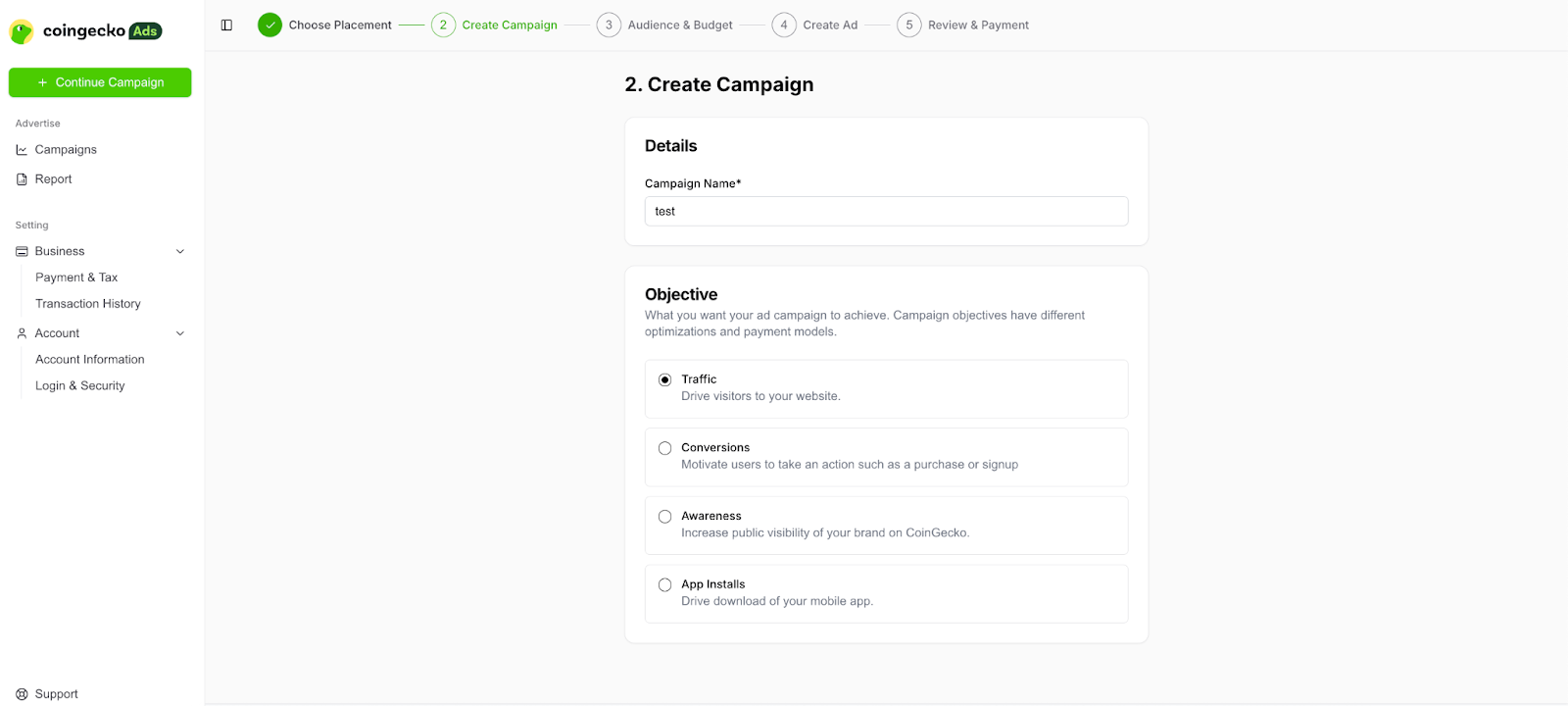Go to Audience & Budget step

680,25
